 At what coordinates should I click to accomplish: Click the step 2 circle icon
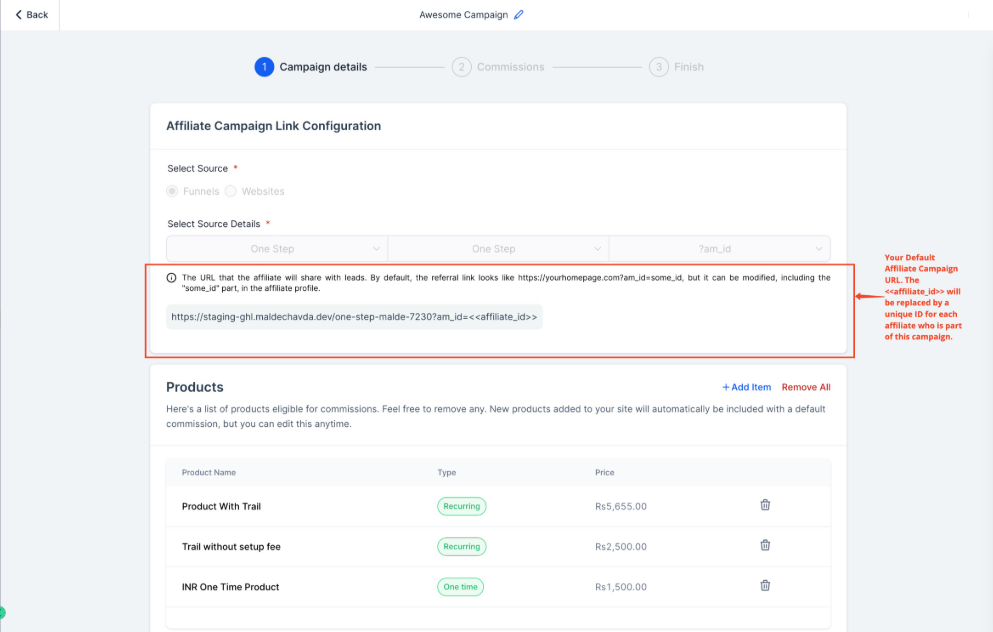[x=462, y=66]
